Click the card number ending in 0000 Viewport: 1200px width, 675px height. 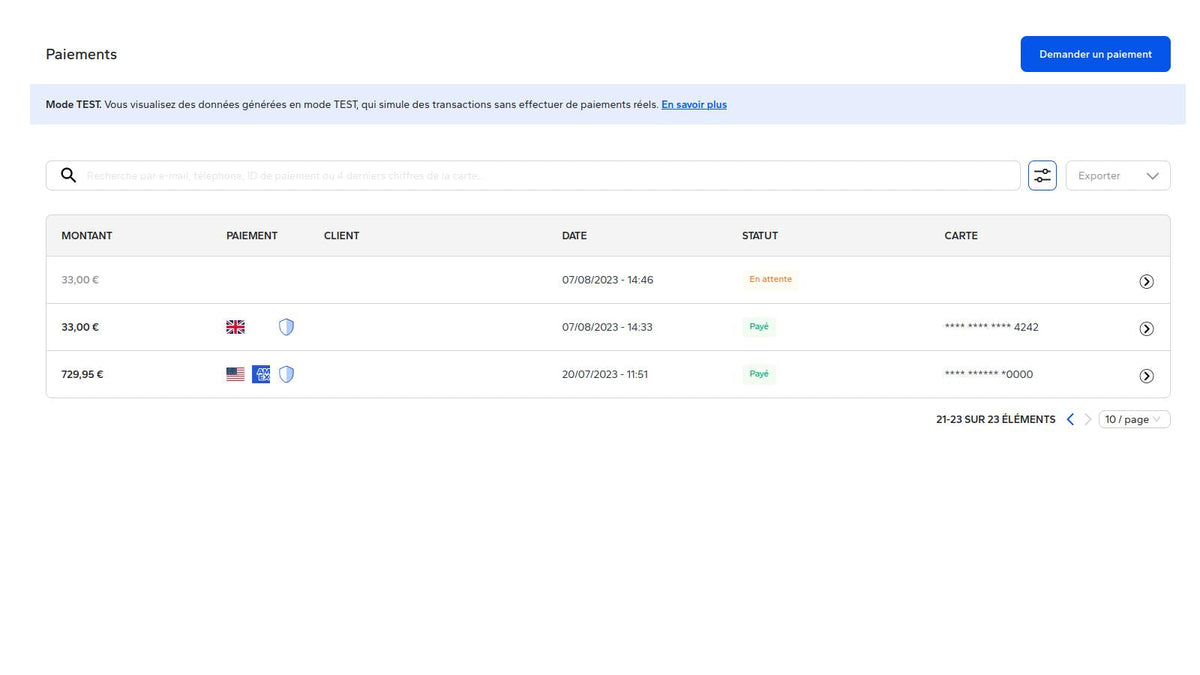point(989,374)
